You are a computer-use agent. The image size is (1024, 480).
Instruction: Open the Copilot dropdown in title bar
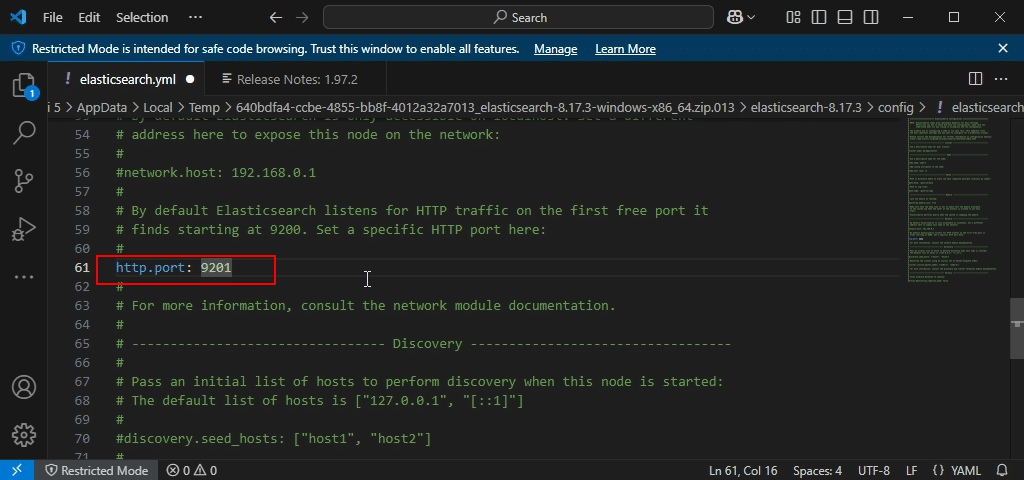click(x=741, y=17)
